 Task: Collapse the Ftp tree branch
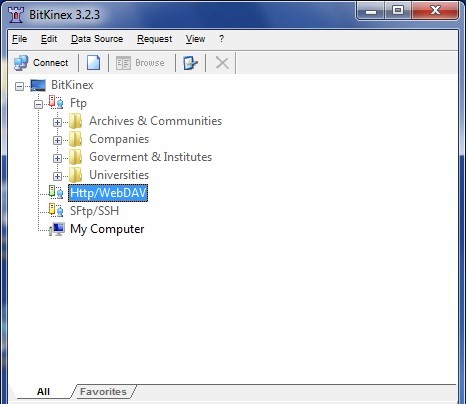tap(39, 104)
